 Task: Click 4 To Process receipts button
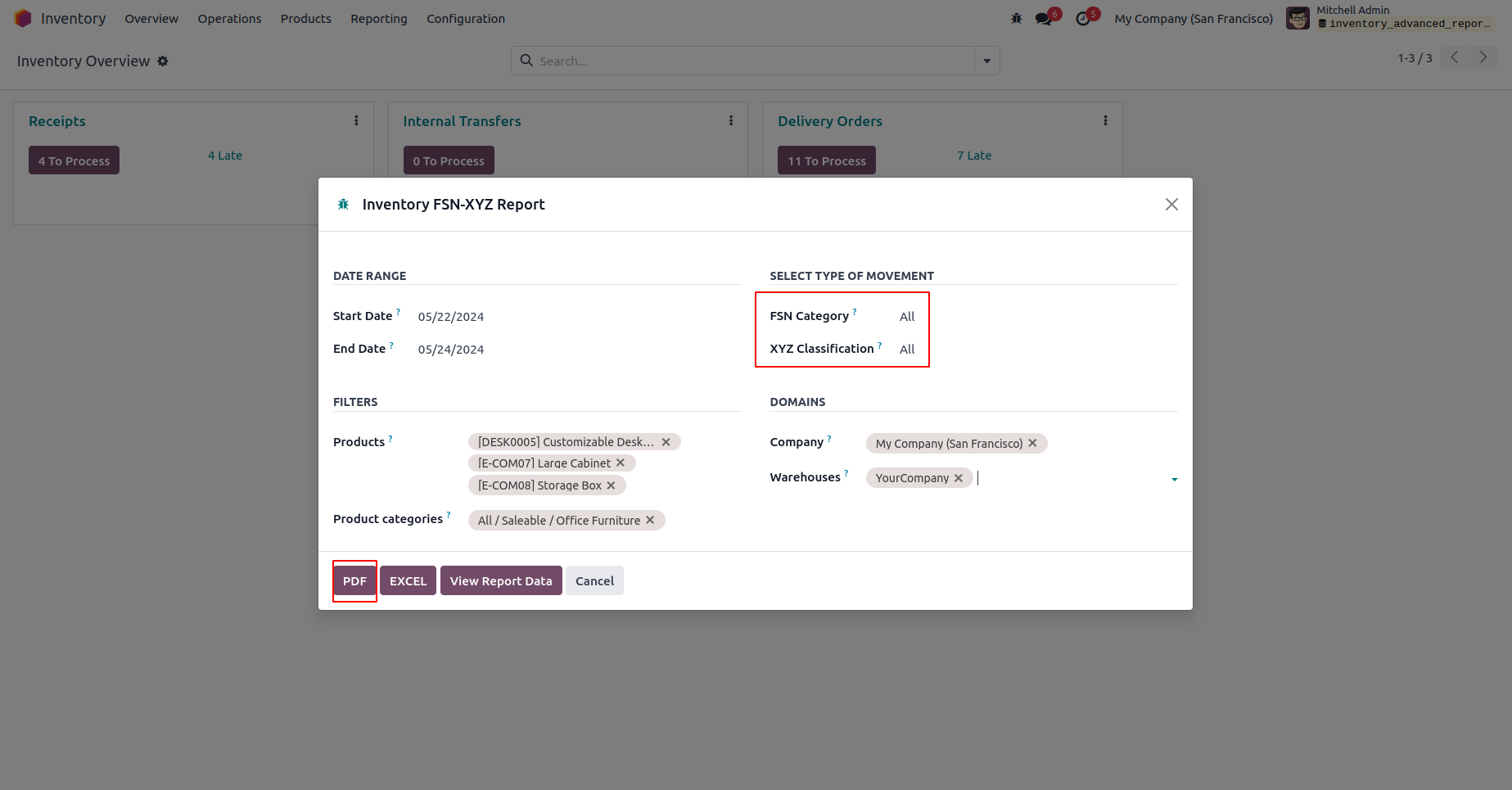click(x=74, y=160)
